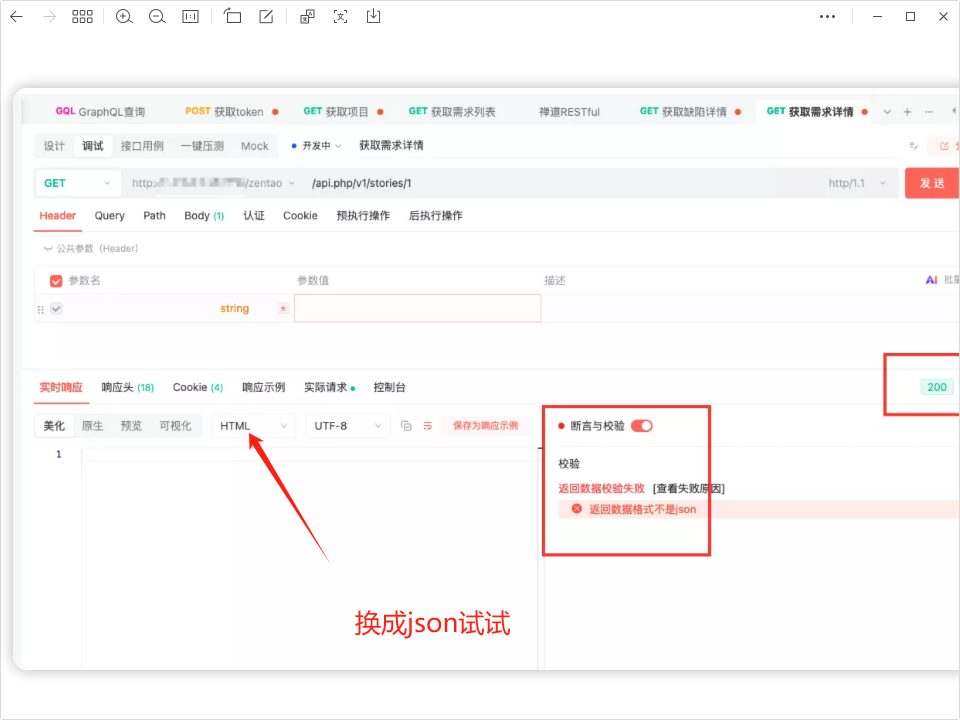The width and height of the screenshot is (960, 720).
Task: Uncheck the 参数名 header checkbox
Action: pyautogui.click(x=56, y=281)
